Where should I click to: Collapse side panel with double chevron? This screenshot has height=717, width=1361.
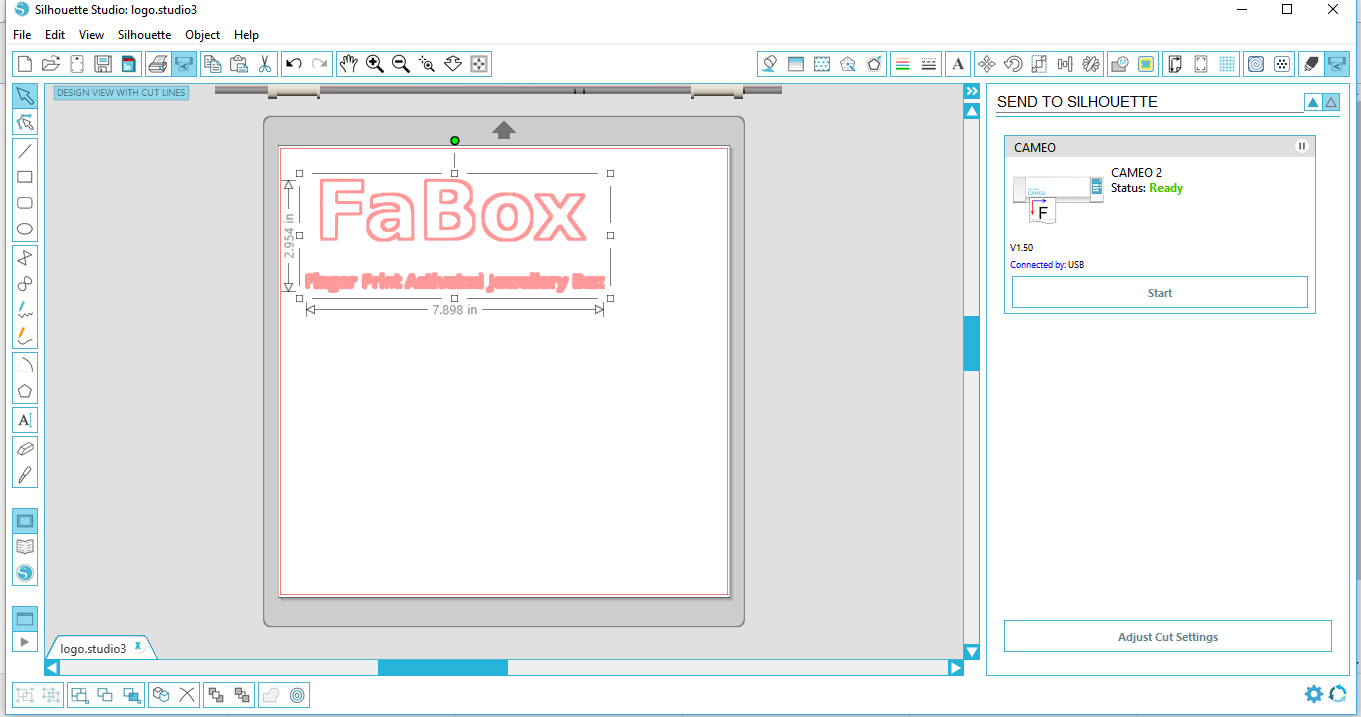tap(971, 91)
